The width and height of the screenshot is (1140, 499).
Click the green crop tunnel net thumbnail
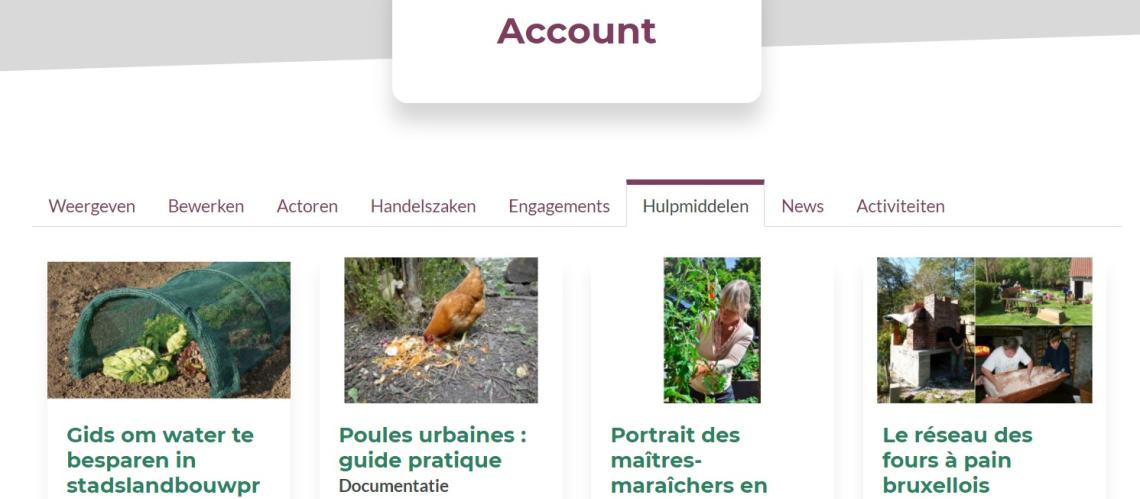click(169, 330)
